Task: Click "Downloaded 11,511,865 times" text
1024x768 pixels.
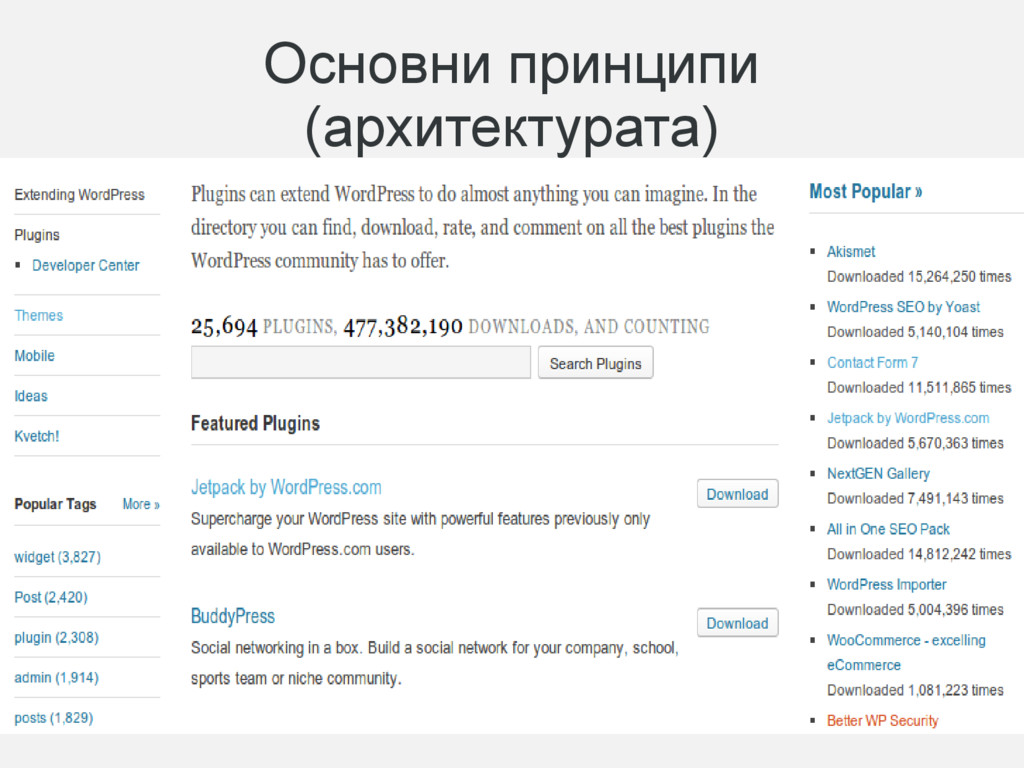Action: coord(919,388)
